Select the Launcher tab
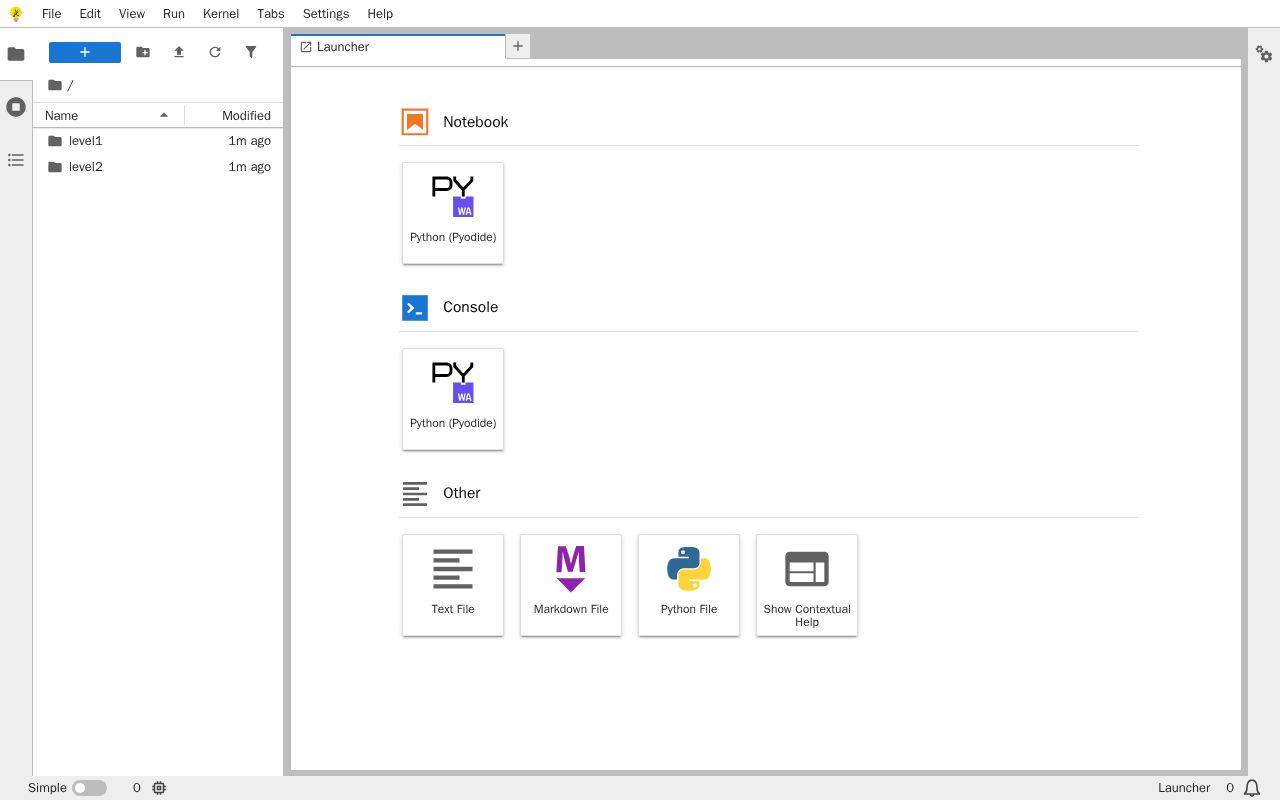Viewport: 1280px width, 800px height. point(398,47)
